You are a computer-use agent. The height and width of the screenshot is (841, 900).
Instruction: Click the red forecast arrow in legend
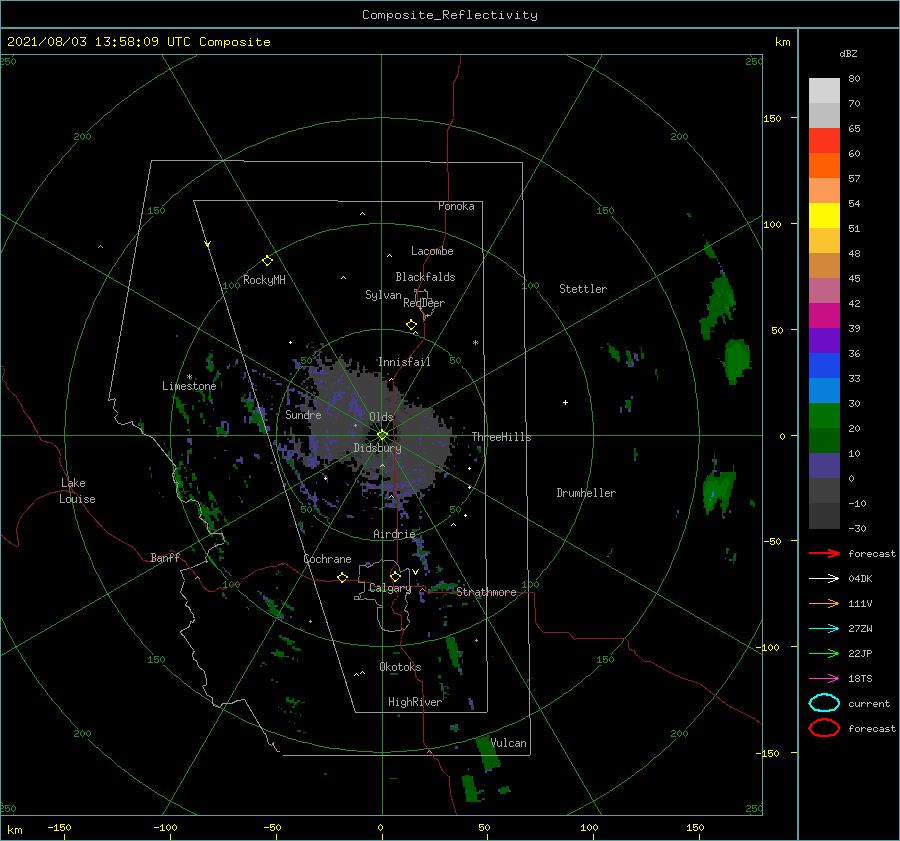[824, 553]
